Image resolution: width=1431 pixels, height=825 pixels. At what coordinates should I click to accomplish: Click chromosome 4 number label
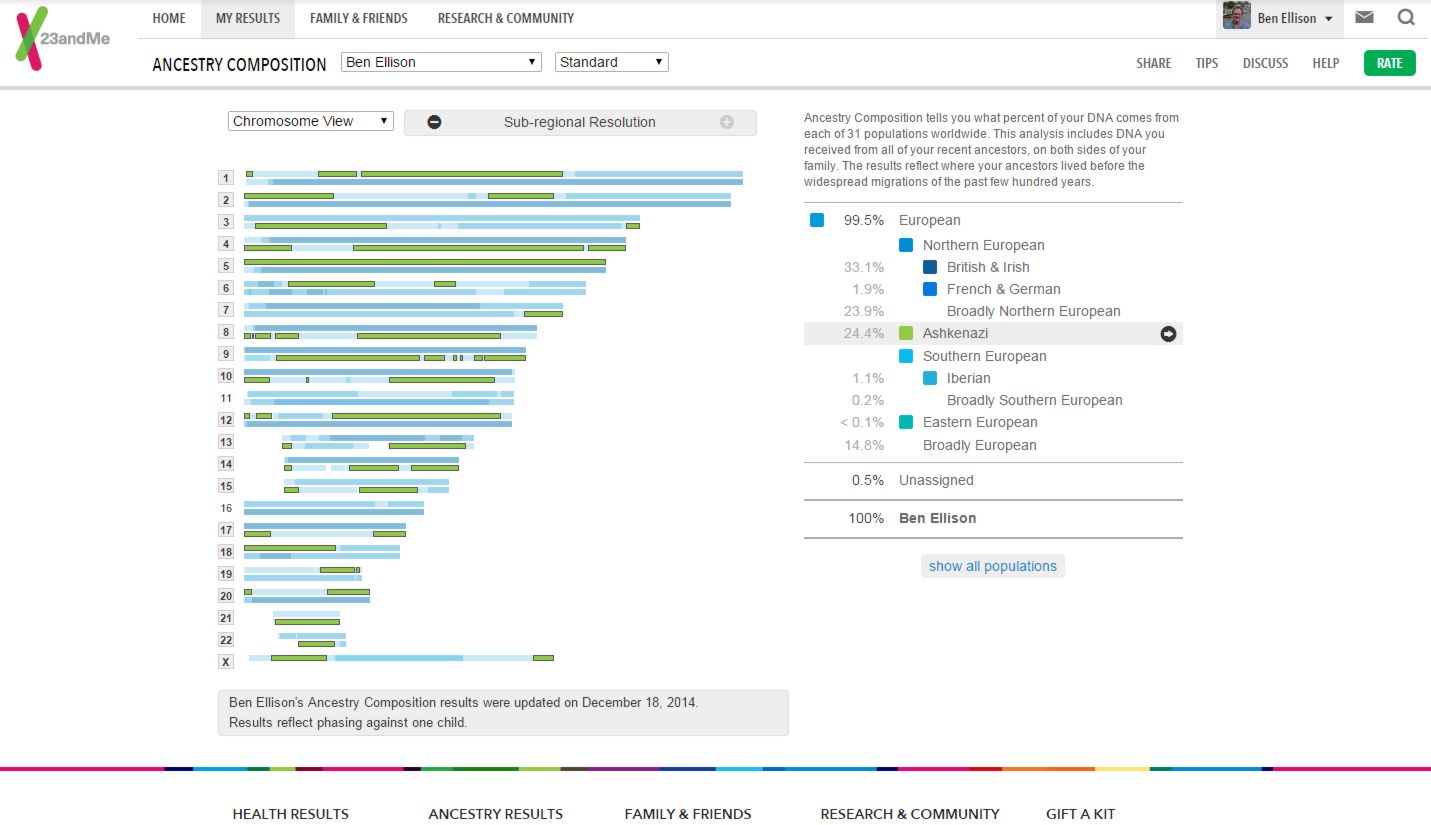point(226,244)
